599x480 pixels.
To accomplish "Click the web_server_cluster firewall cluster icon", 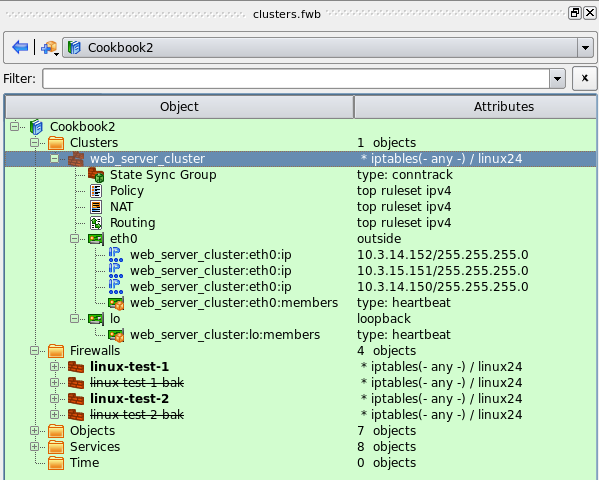I will pos(76,159).
